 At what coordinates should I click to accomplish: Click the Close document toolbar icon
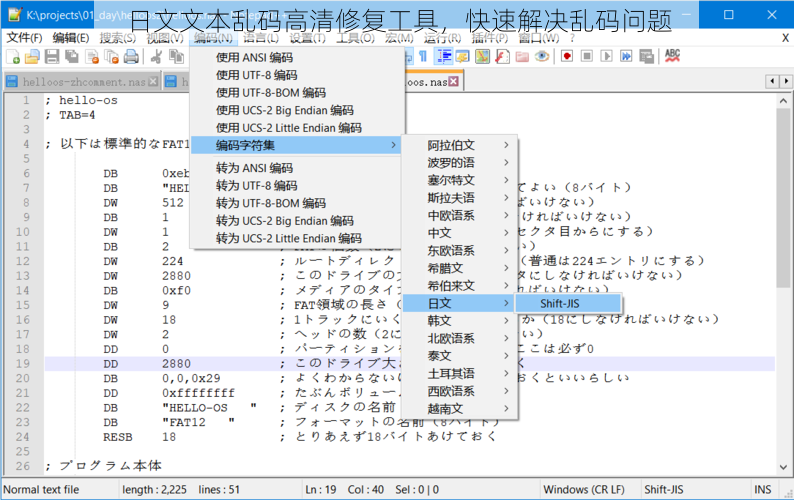(92, 56)
